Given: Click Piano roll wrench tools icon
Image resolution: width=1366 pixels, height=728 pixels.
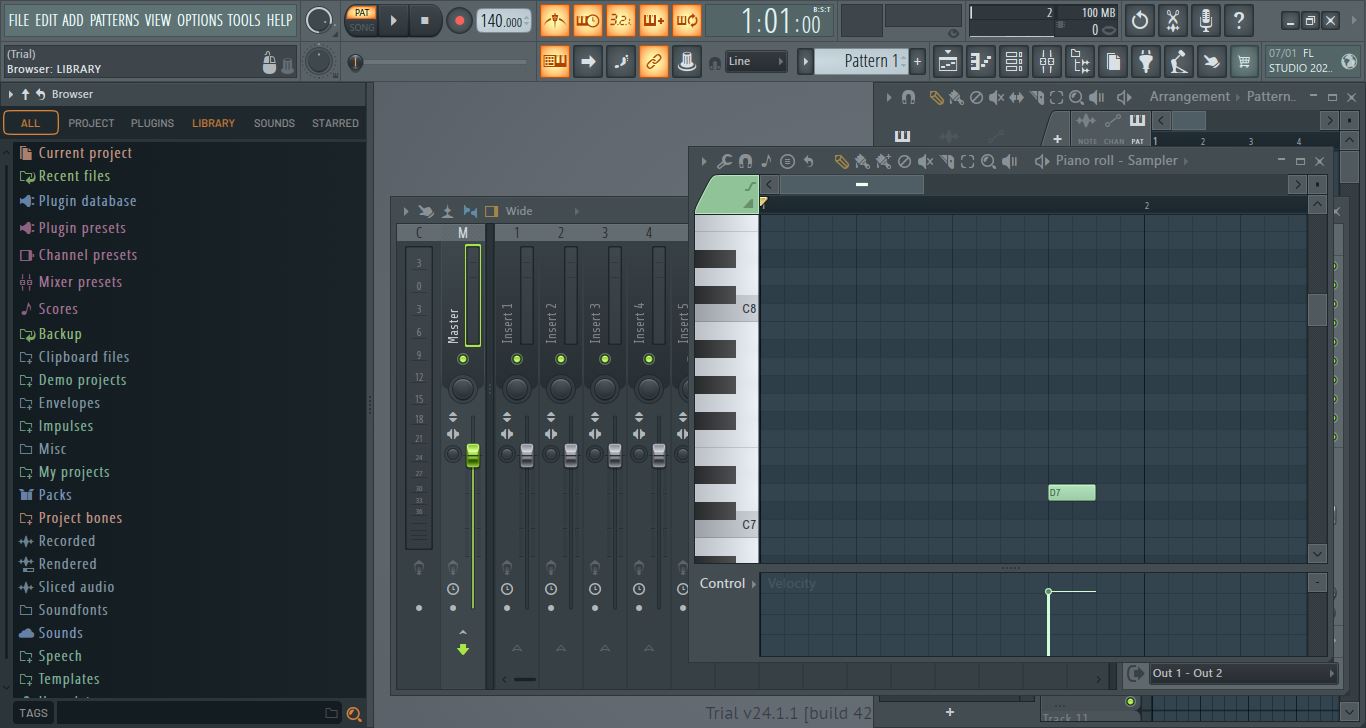Looking at the screenshot, I should pyautogui.click(x=724, y=161).
